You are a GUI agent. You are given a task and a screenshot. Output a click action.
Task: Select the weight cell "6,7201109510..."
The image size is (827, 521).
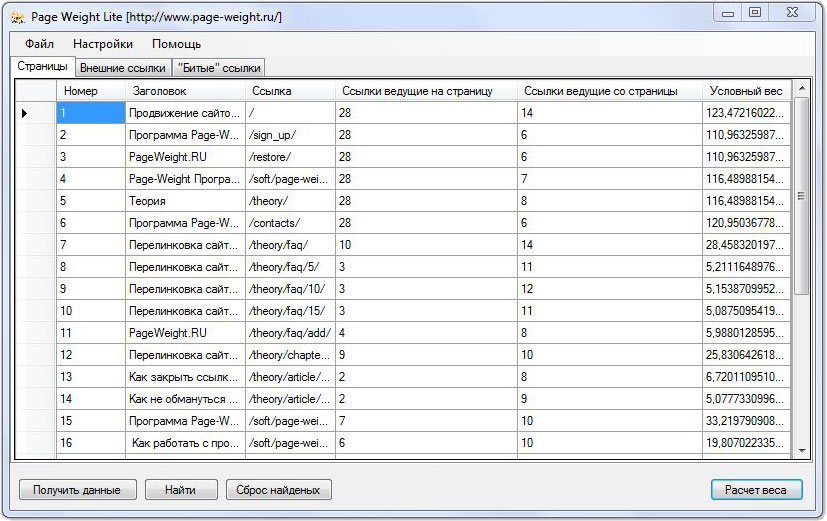[x=746, y=377]
